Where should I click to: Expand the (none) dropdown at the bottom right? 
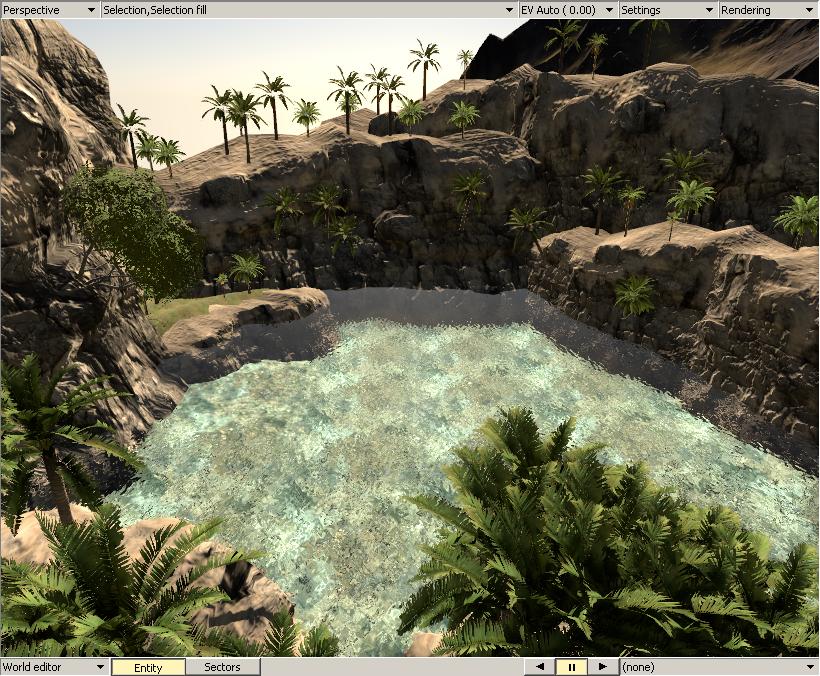(719, 667)
